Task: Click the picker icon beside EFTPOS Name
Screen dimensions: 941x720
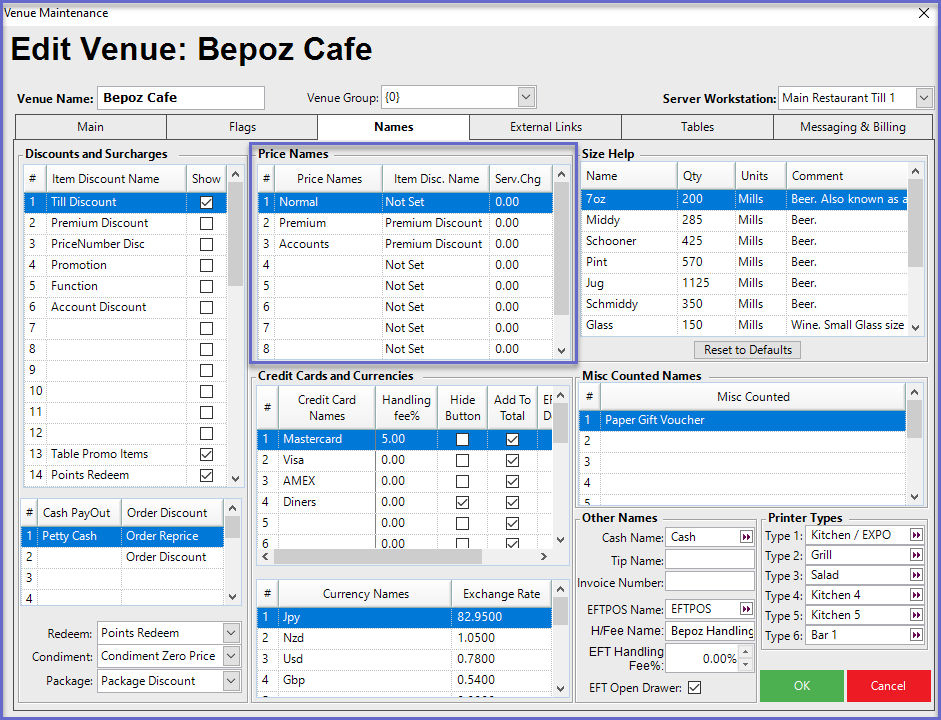Action: tap(746, 609)
